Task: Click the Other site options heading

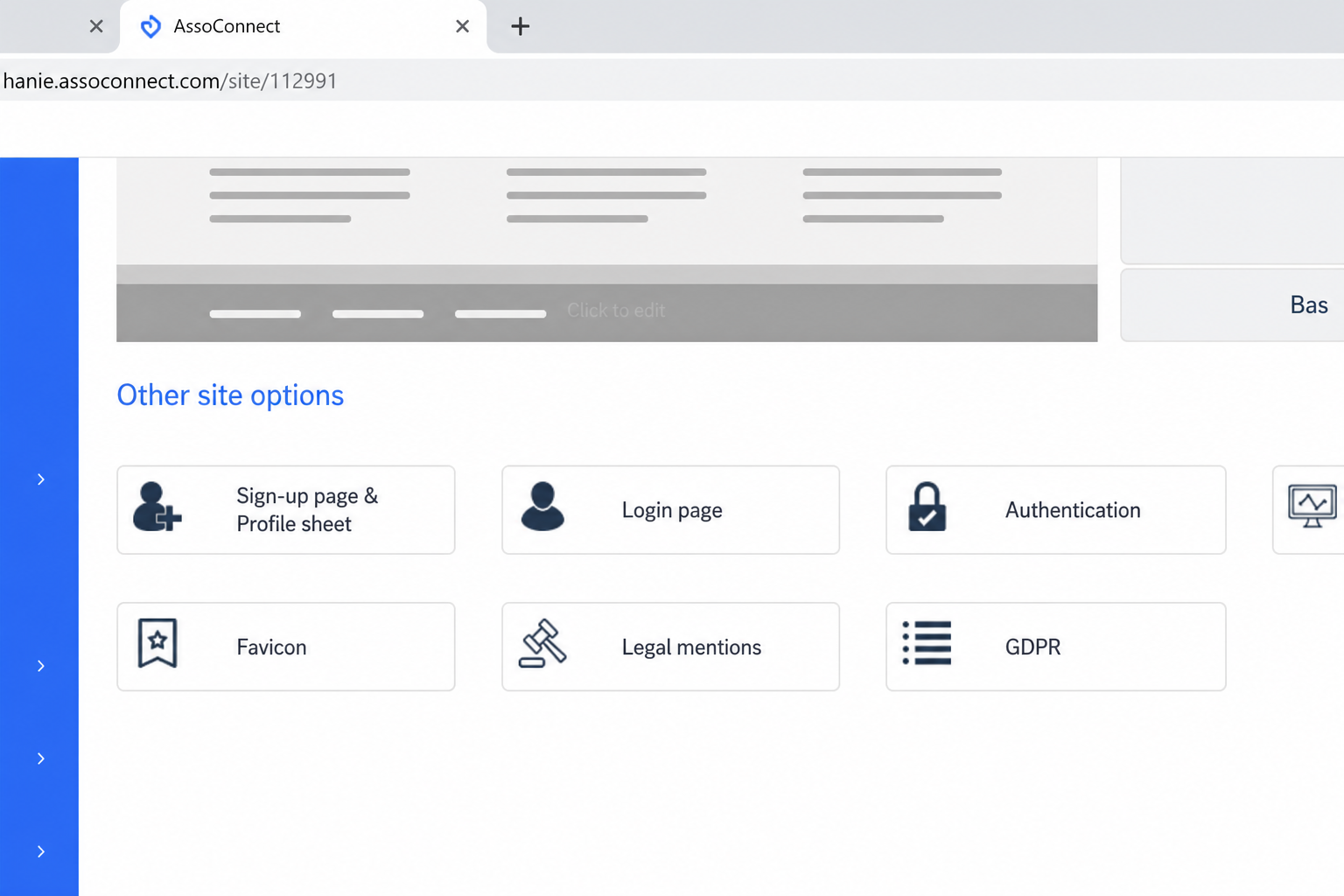Action: point(230,395)
